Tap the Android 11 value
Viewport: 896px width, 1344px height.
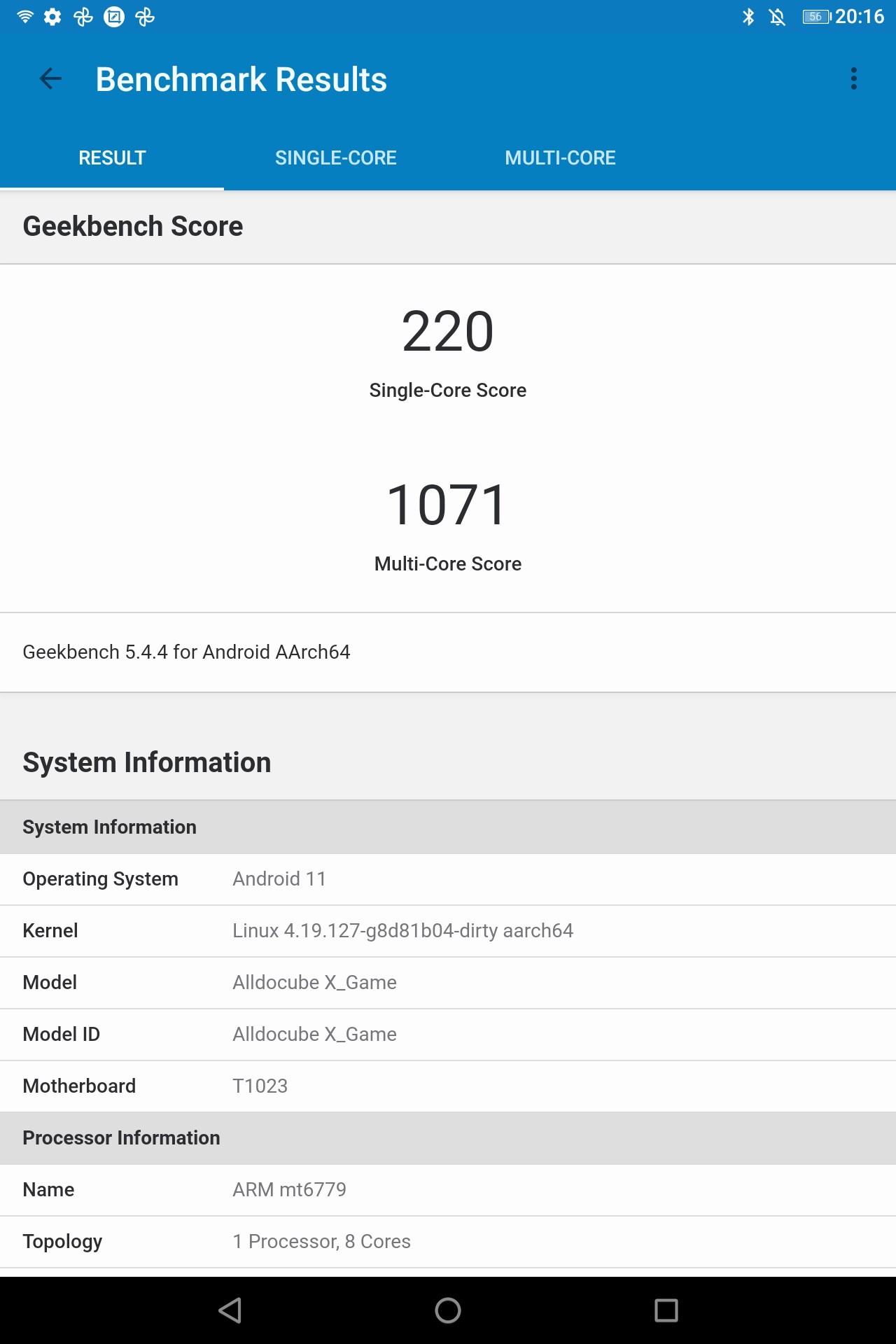pos(279,879)
